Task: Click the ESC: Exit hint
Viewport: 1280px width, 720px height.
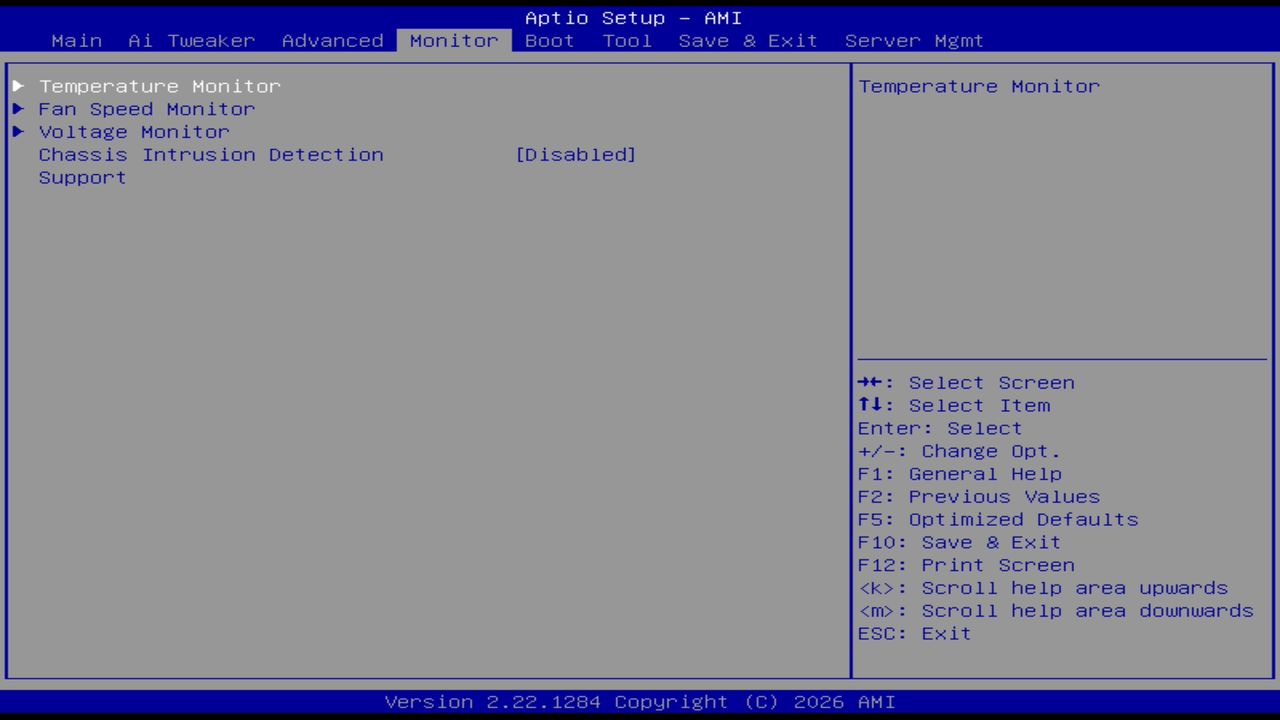Action: 915,635
